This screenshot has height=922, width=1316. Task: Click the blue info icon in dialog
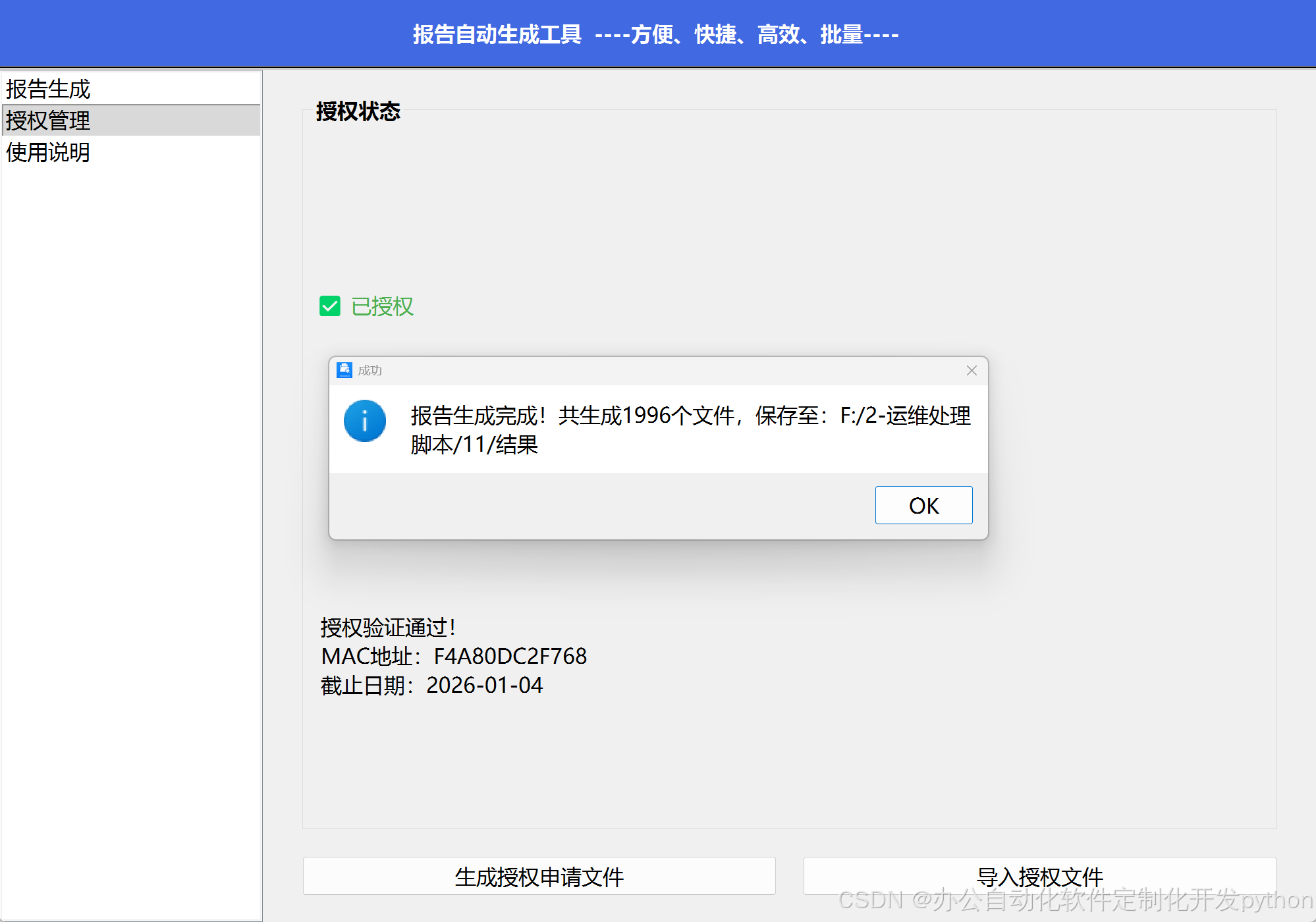[364, 421]
